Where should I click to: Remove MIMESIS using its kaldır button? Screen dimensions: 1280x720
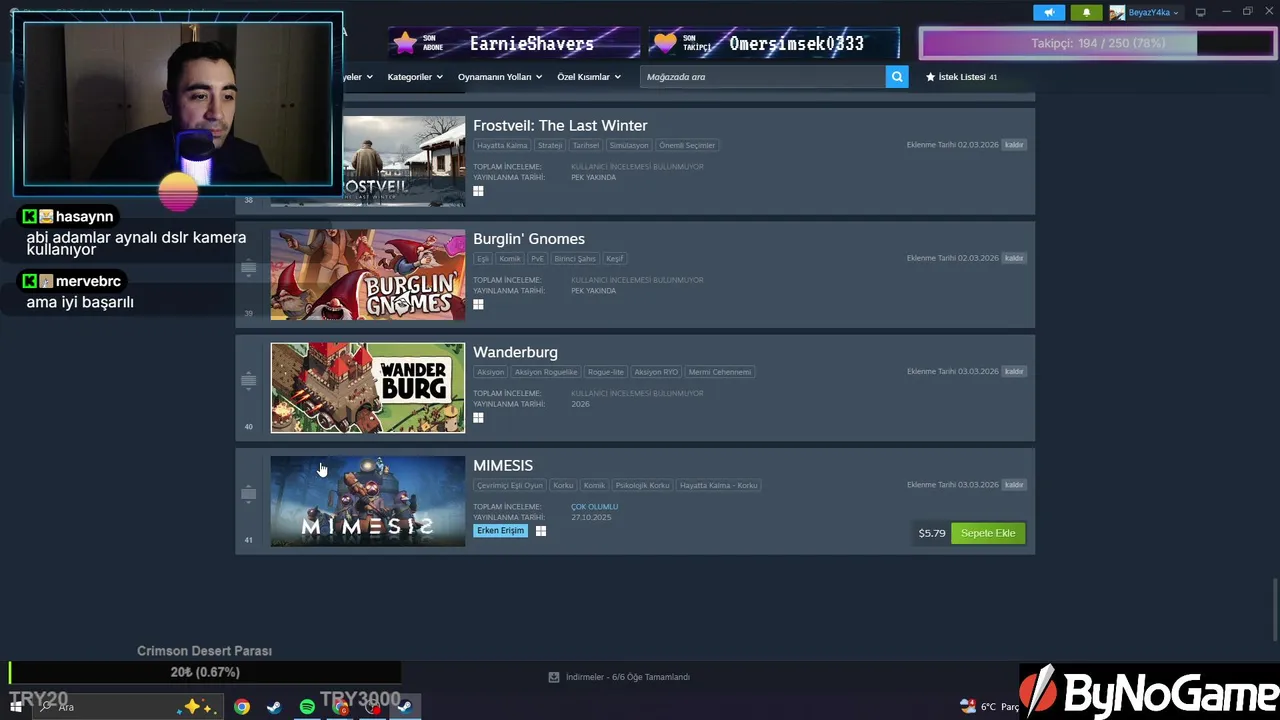1014,485
